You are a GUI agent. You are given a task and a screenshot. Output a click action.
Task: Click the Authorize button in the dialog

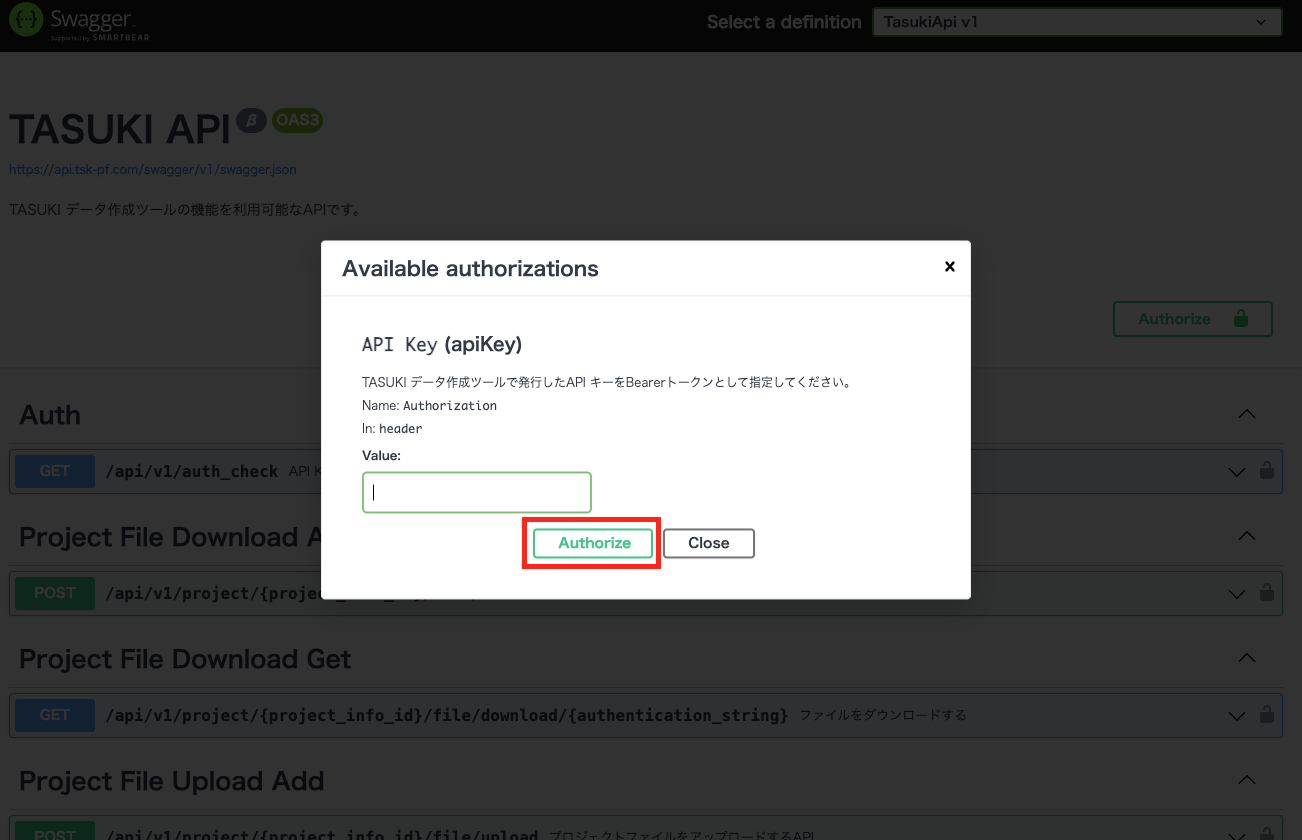coord(593,543)
